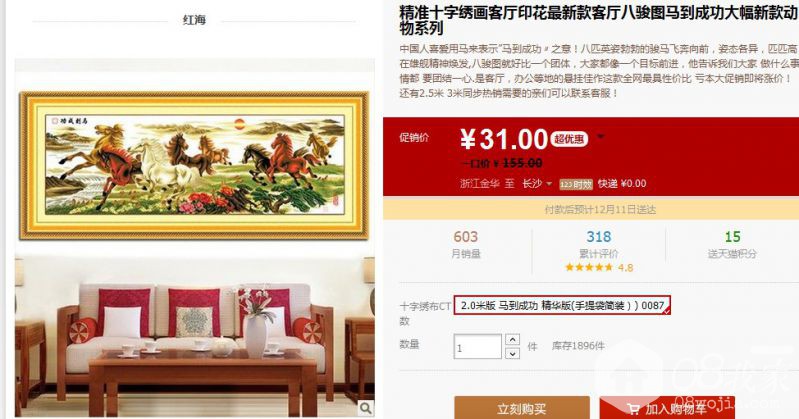Click the framed eight horses painting image
This screenshot has width=799, height=419.
194,165
